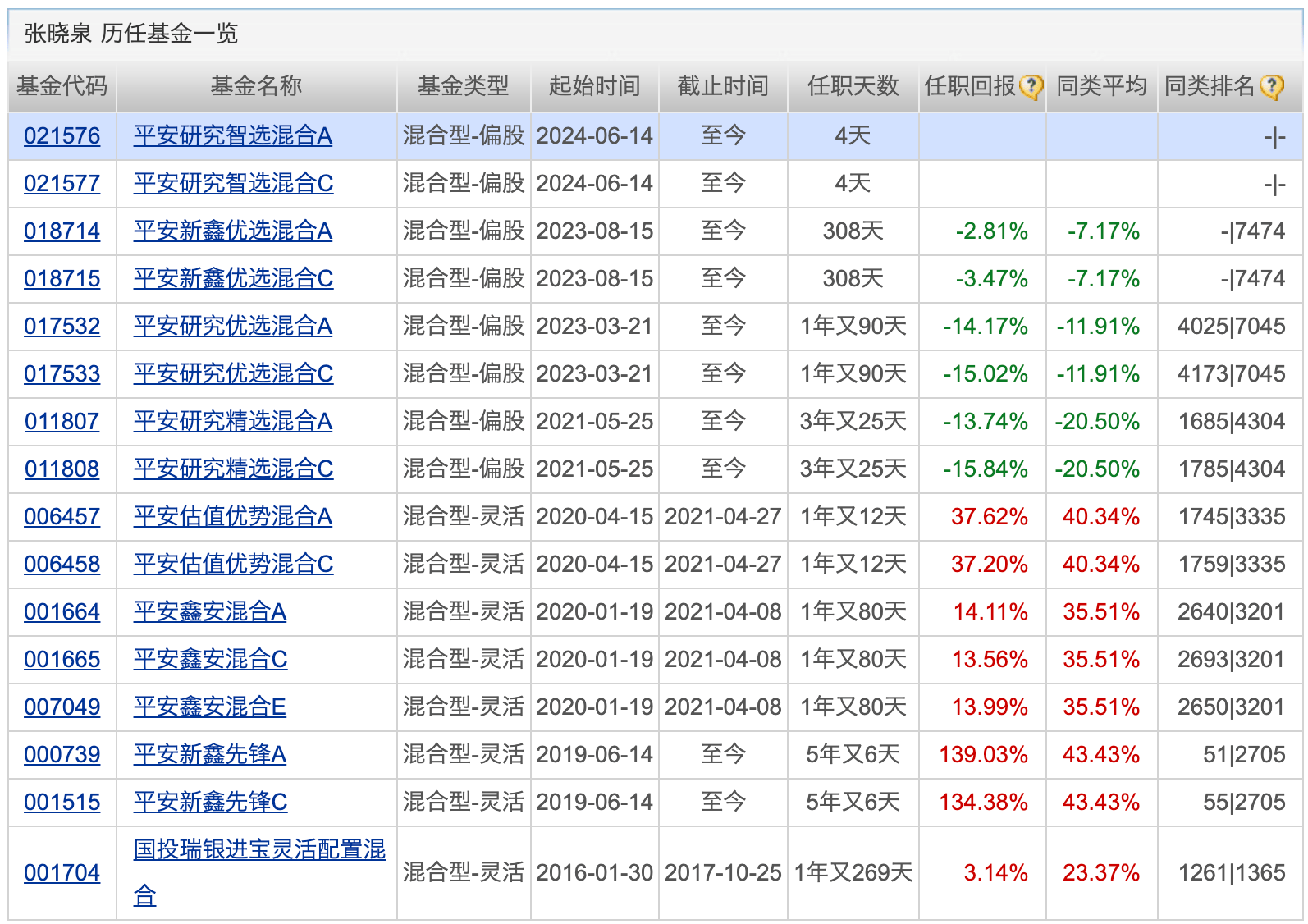Select the 23.37% peer average value
This screenshot has height=924, width=1308.
point(1101,872)
